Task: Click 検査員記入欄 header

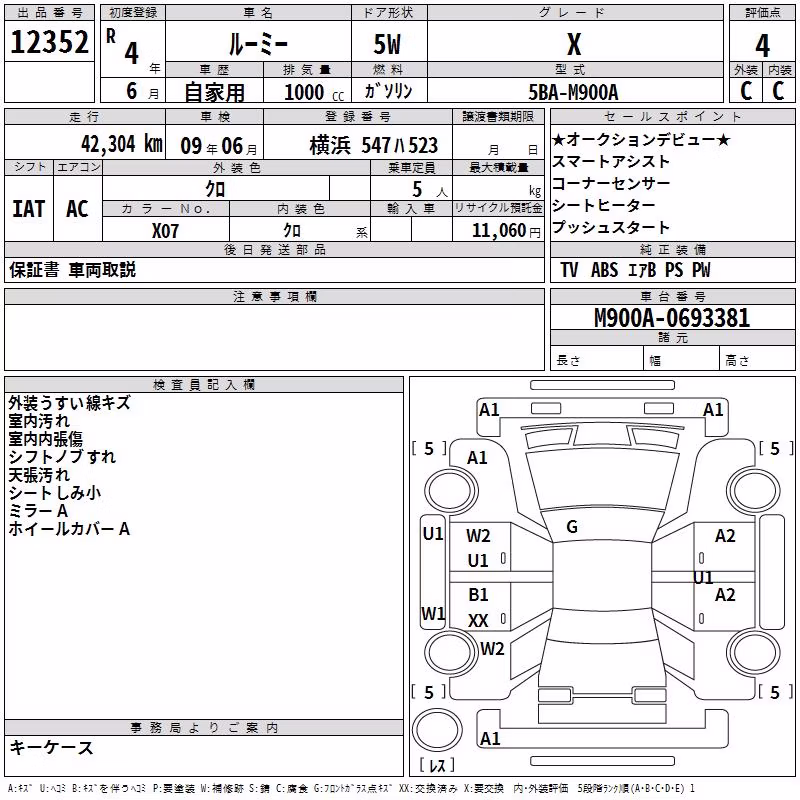Action: (x=204, y=385)
